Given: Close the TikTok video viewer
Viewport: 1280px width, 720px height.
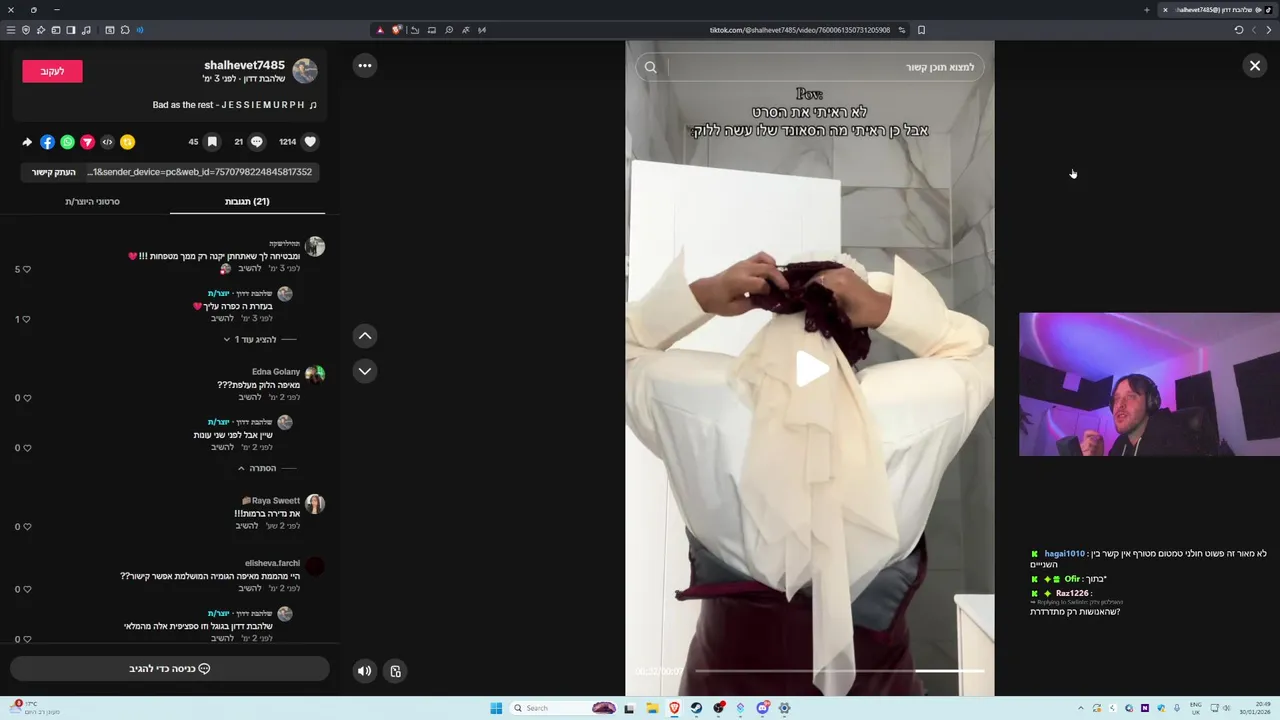Looking at the screenshot, I should pos(1254,66).
